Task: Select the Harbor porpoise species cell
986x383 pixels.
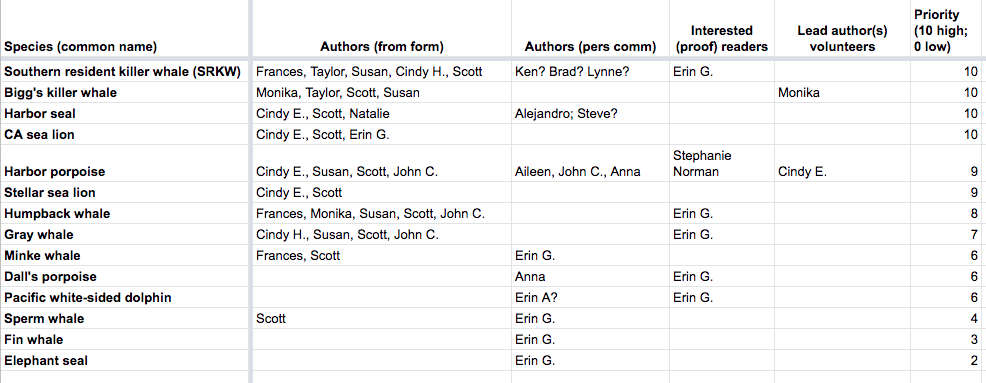Action: click(125, 164)
